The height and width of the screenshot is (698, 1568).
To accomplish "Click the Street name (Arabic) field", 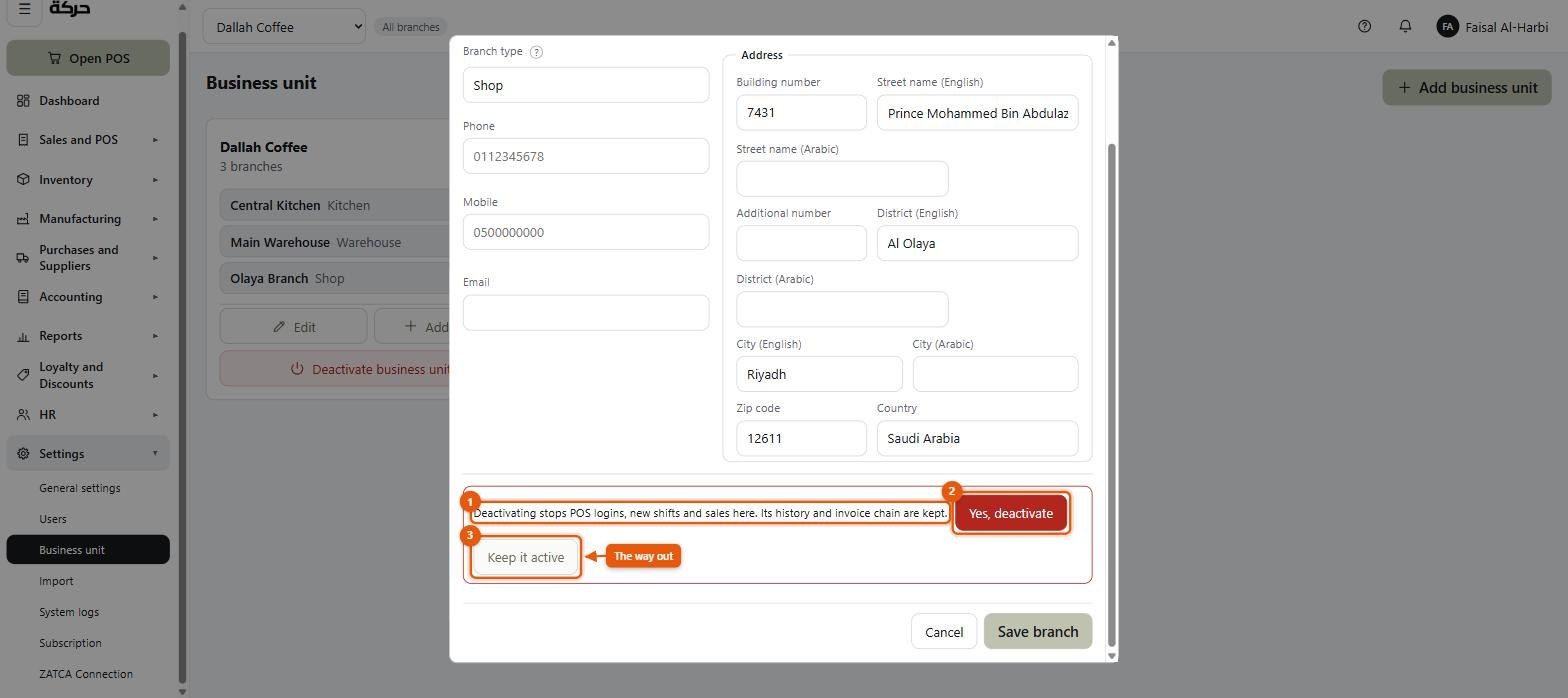I will pyautogui.click(x=842, y=179).
